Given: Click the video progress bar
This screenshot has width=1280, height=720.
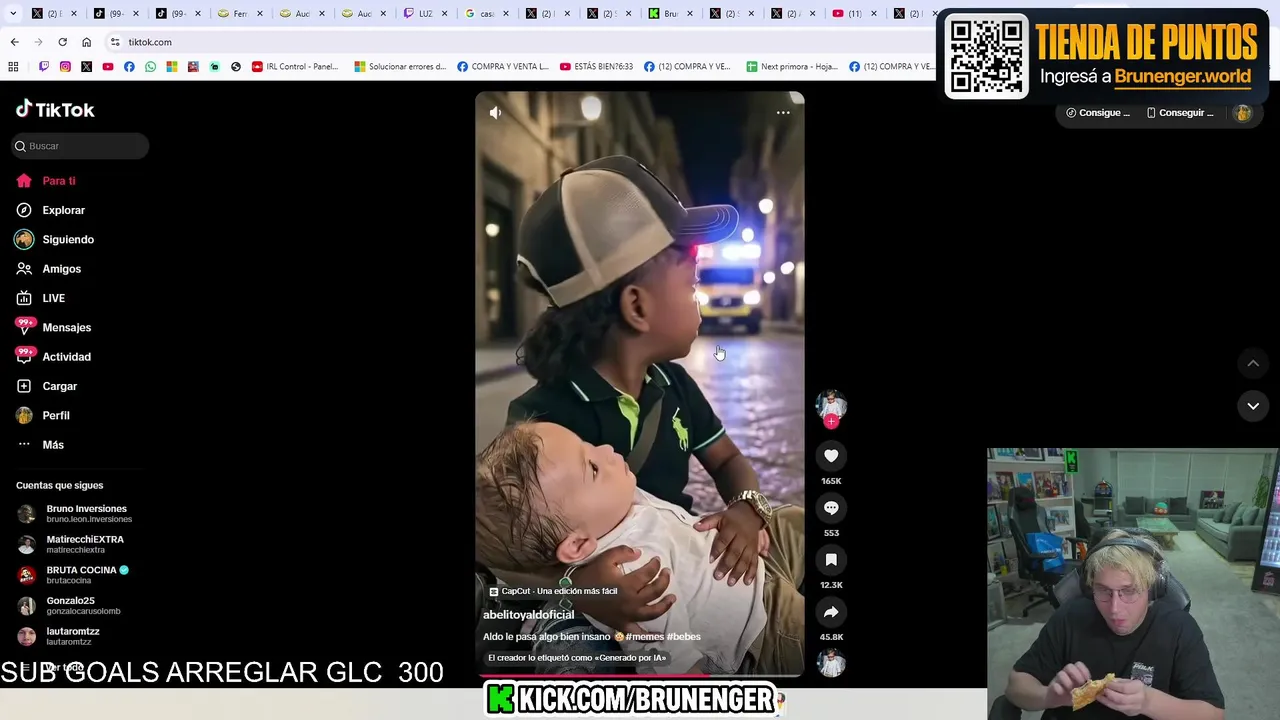Looking at the screenshot, I should 640,676.
